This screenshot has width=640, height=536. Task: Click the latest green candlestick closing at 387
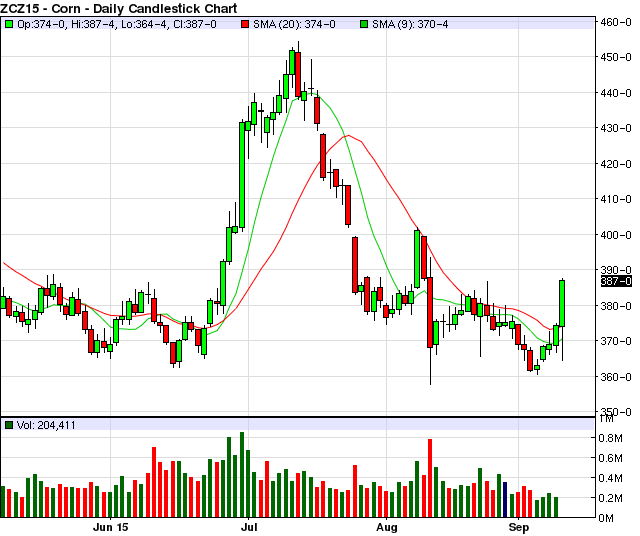(562, 303)
